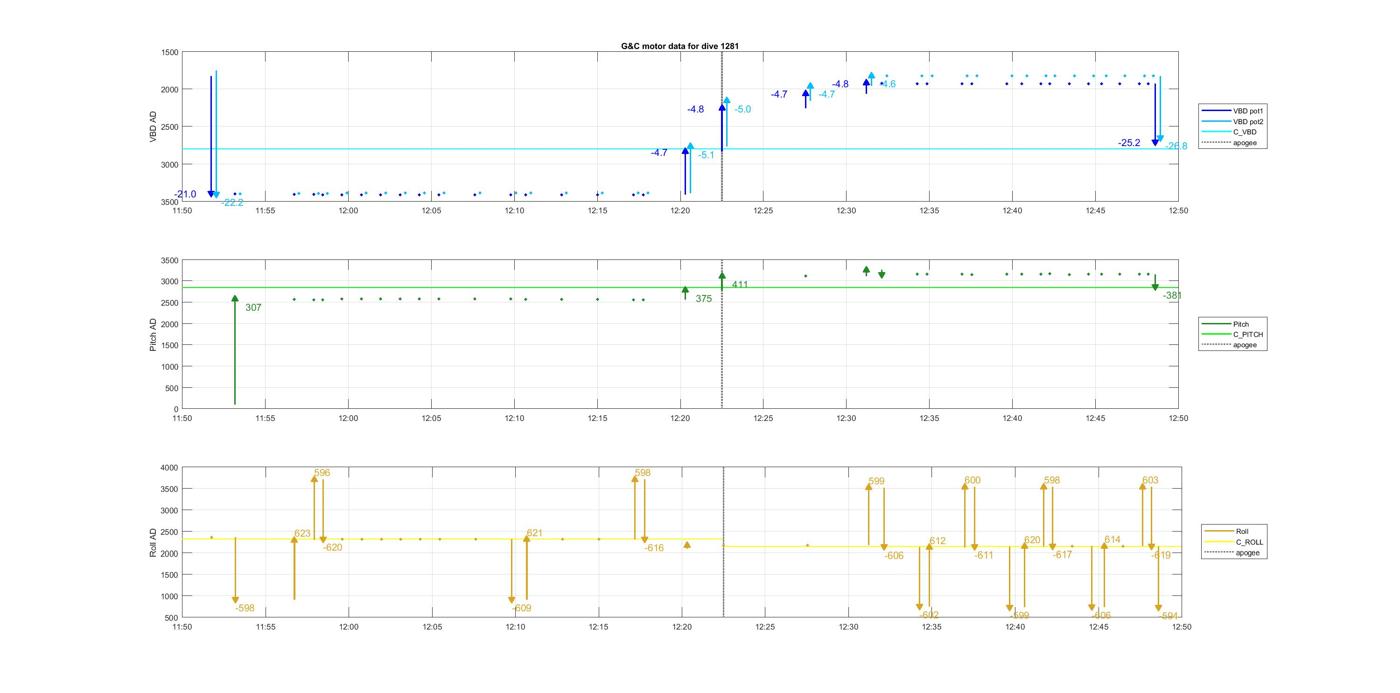Click the '596' roll data label
This screenshot has height=693, width=1400.
[x=322, y=473]
